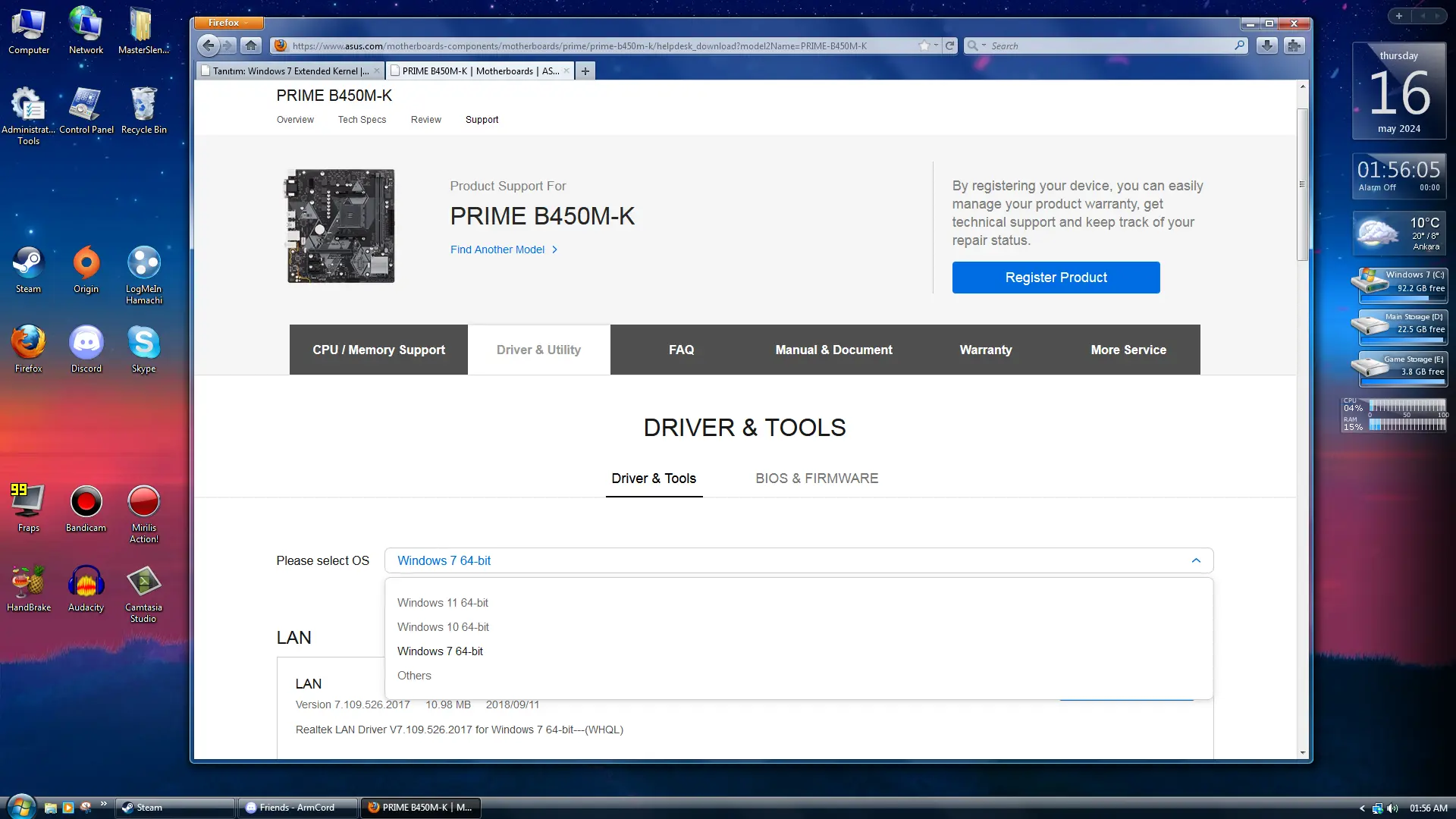Image resolution: width=1456 pixels, height=819 pixels.
Task: Open the Recycle Bin on the desktop
Action: pos(143,111)
